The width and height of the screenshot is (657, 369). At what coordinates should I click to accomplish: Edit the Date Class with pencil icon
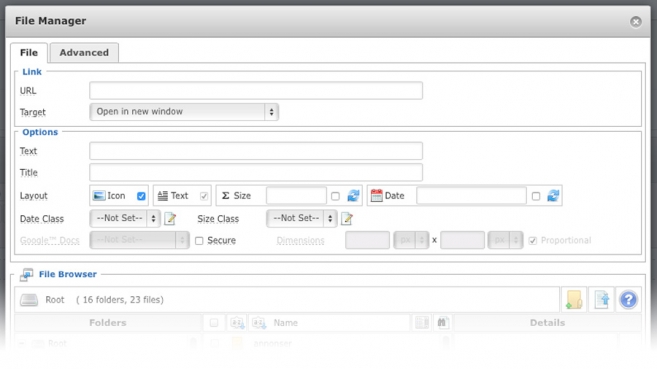pos(170,218)
